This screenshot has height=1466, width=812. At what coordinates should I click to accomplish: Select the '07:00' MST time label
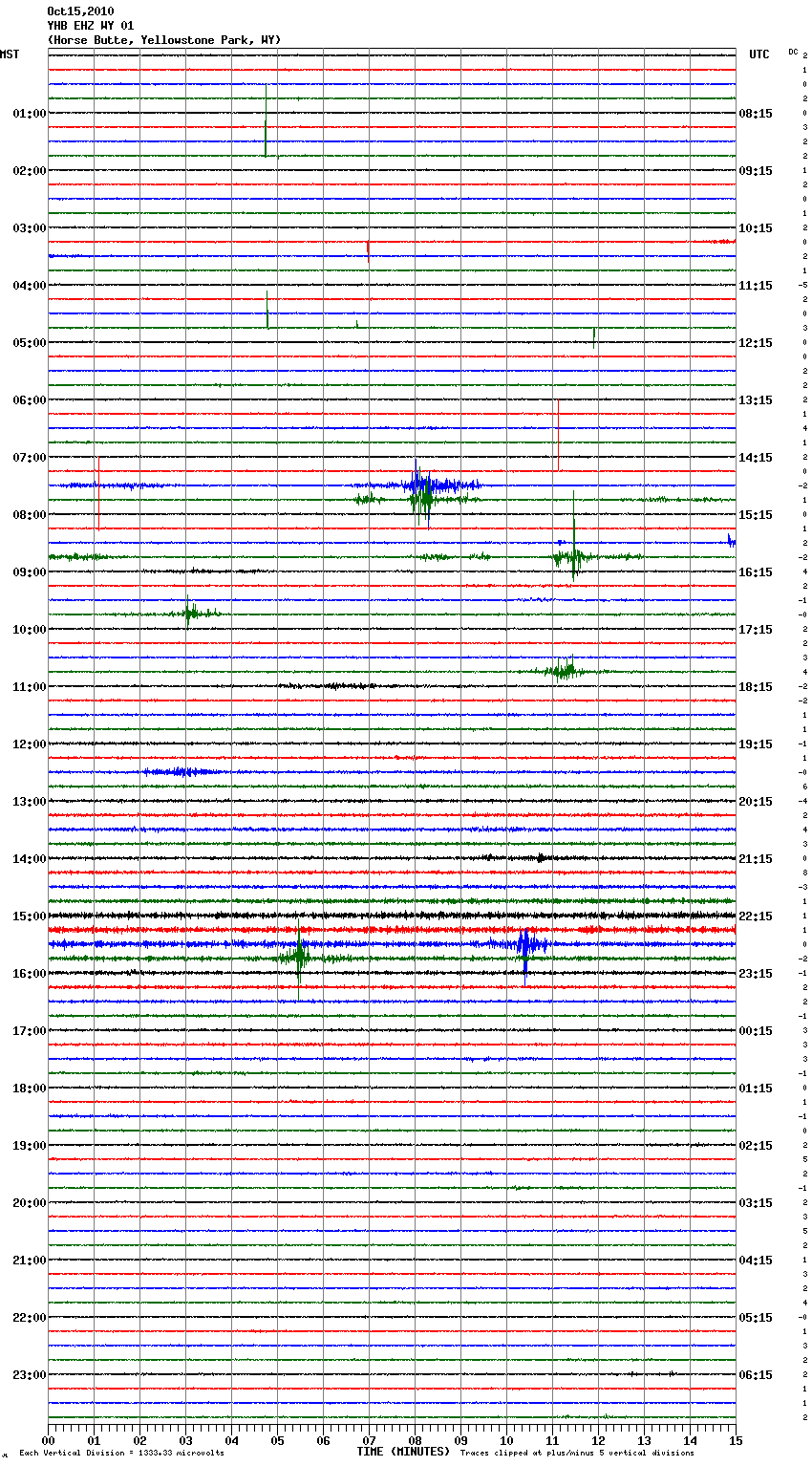pyautogui.click(x=30, y=458)
